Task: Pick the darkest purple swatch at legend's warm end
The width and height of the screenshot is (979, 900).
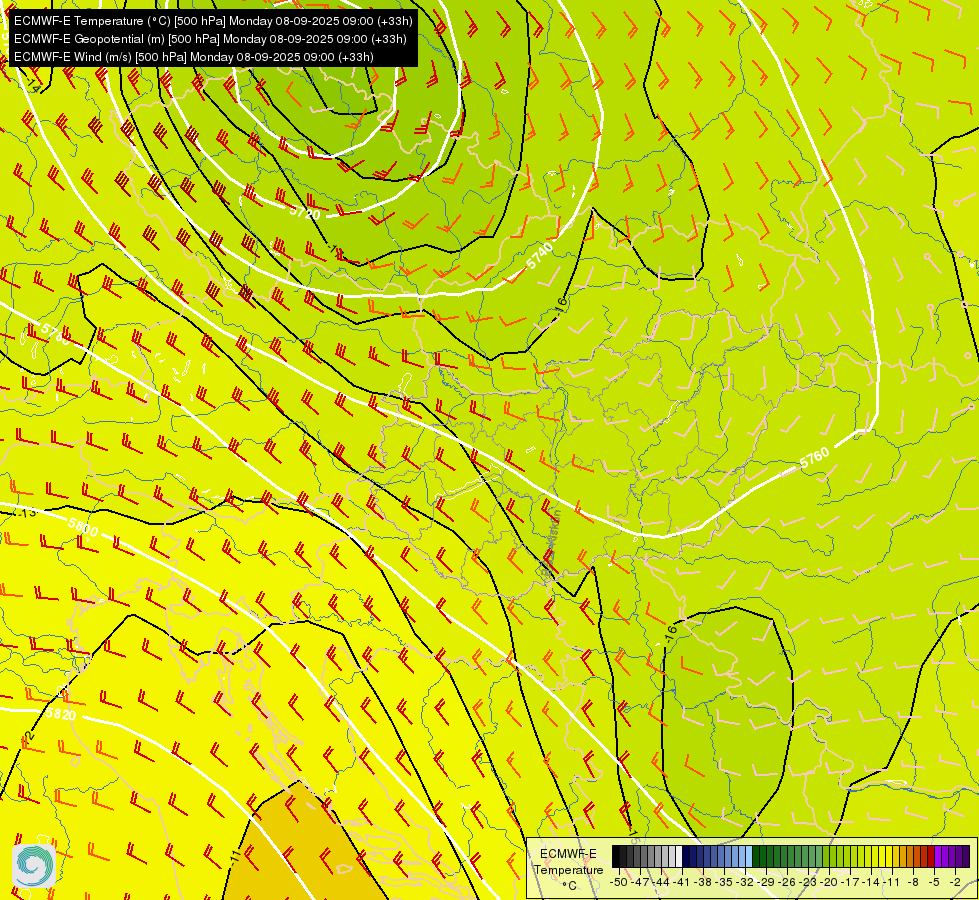Action: tap(966, 856)
